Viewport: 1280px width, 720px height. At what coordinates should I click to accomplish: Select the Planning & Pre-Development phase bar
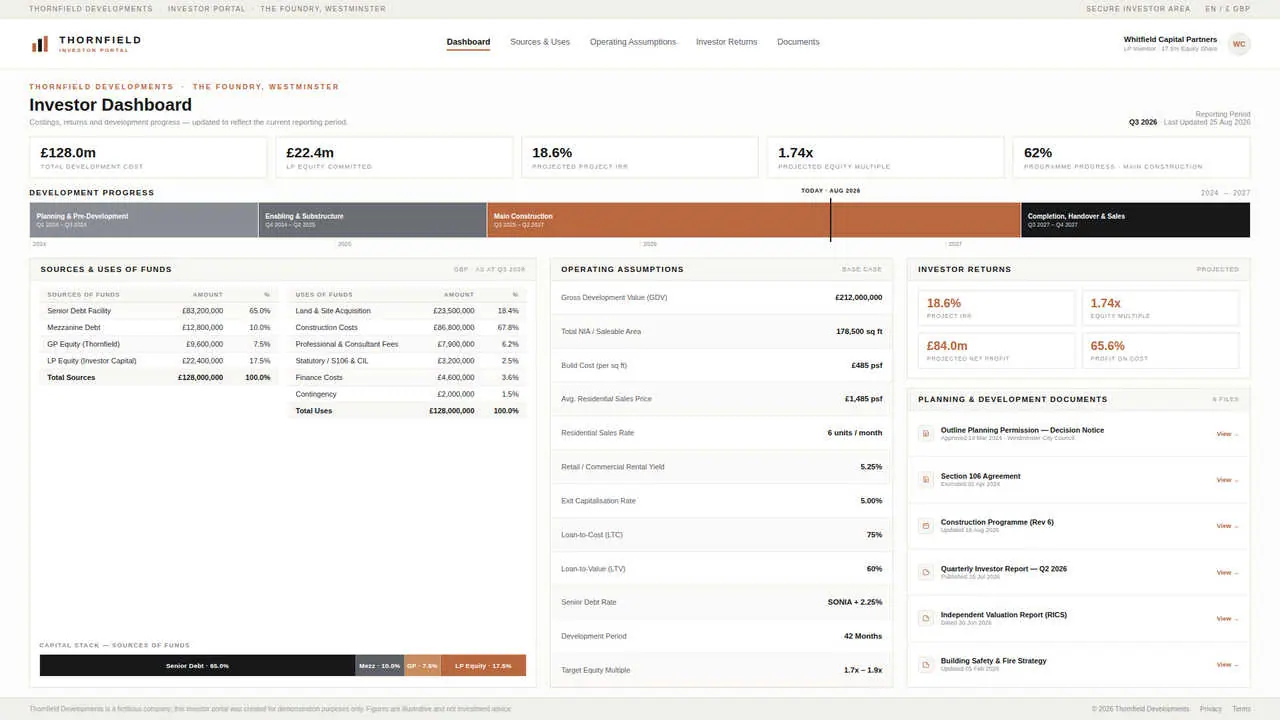point(144,220)
